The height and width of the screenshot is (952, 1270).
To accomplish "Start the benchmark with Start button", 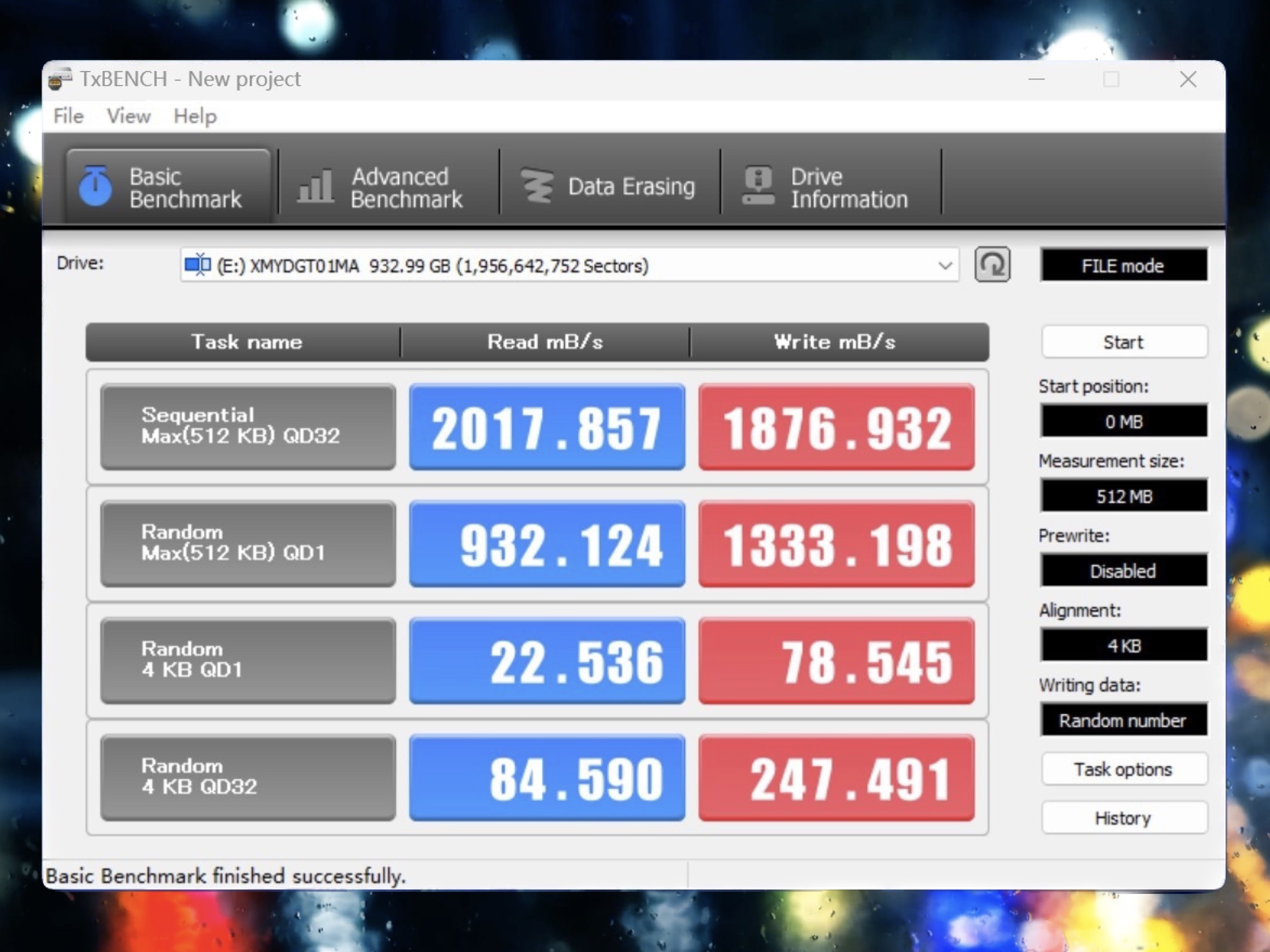I will [1123, 343].
